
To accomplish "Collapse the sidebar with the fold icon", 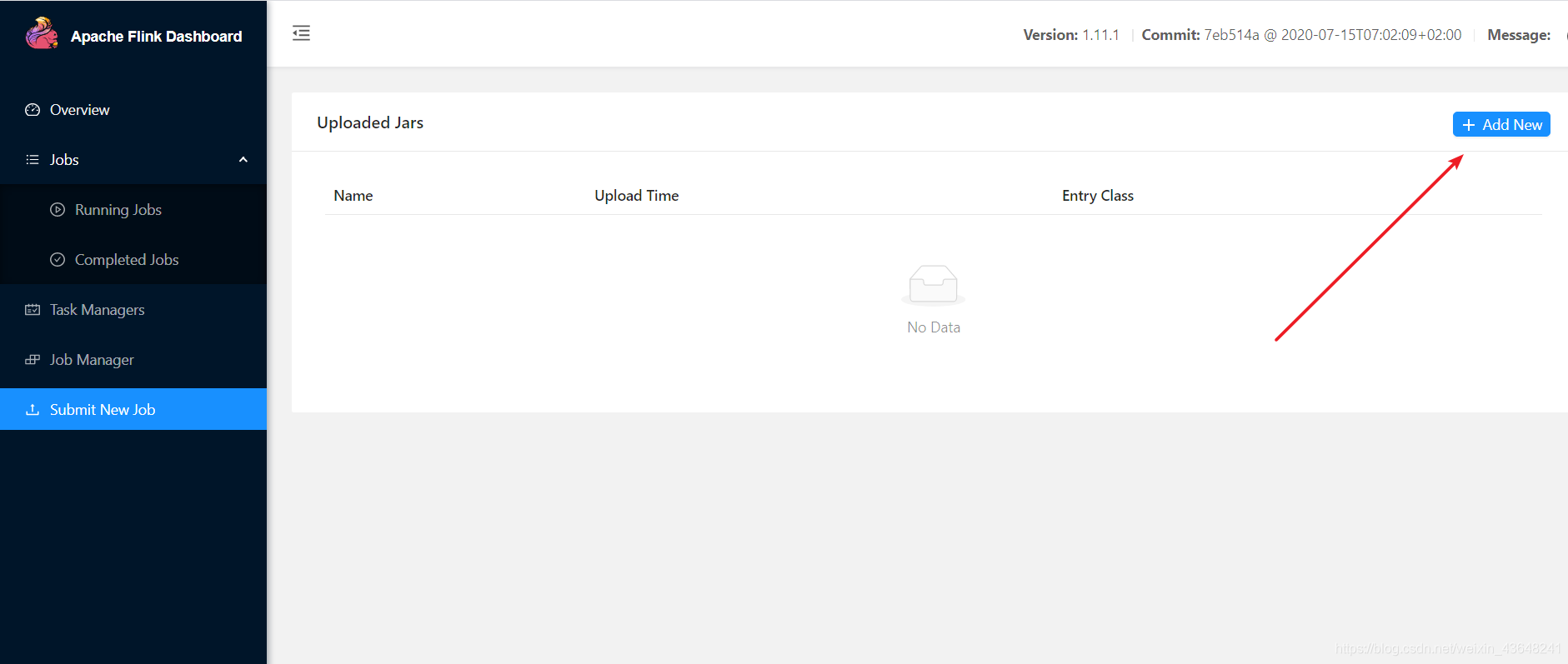I will click(301, 33).
